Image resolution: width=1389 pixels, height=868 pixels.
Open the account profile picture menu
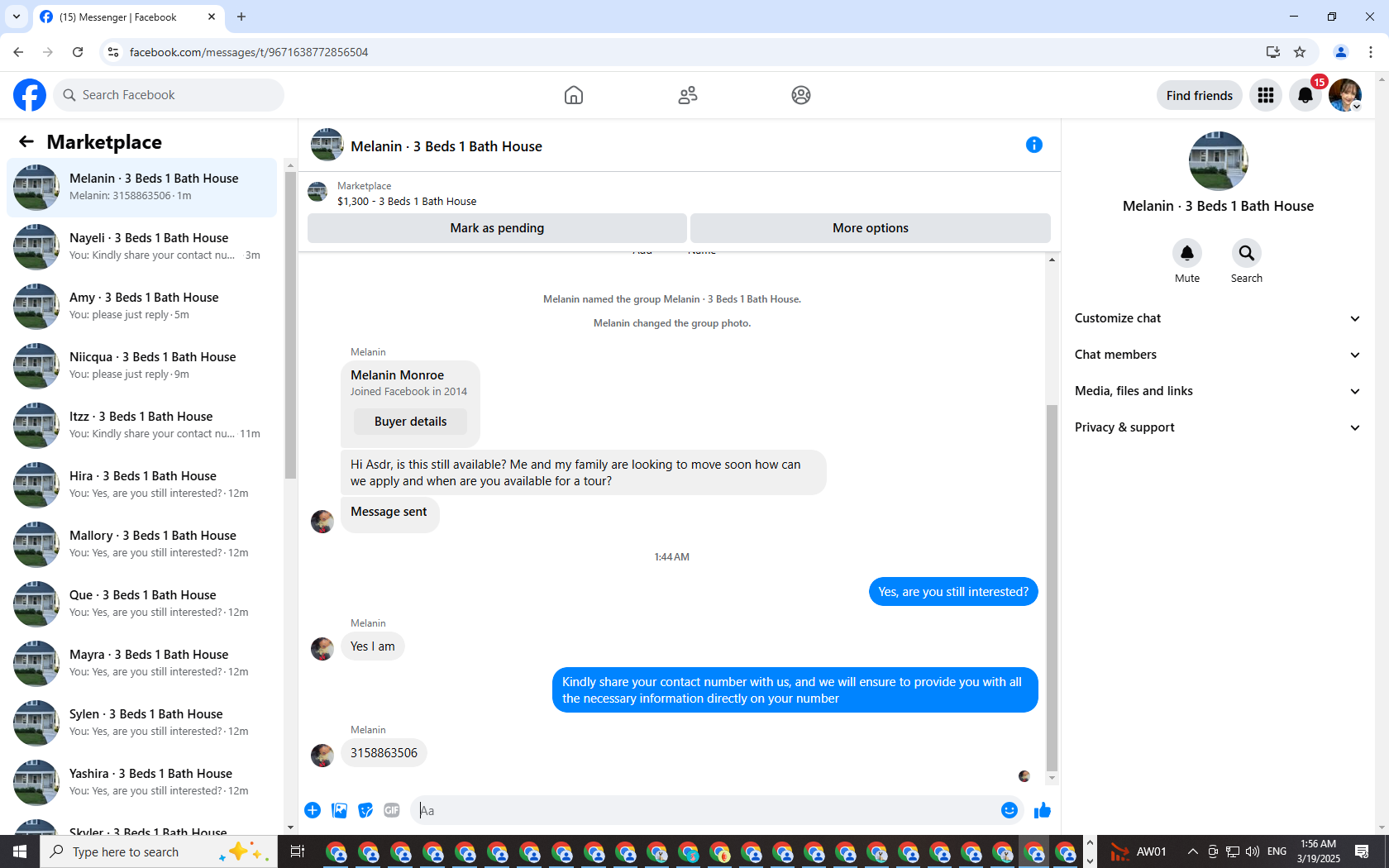pos(1345,95)
